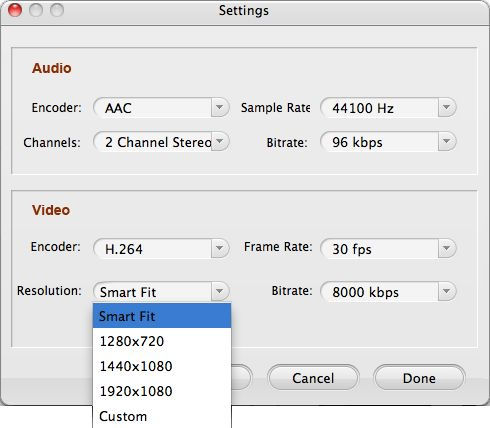Click the partially hidden button left of Cancel
Viewport: 490px width, 428px height.
[x=242, y=378]
